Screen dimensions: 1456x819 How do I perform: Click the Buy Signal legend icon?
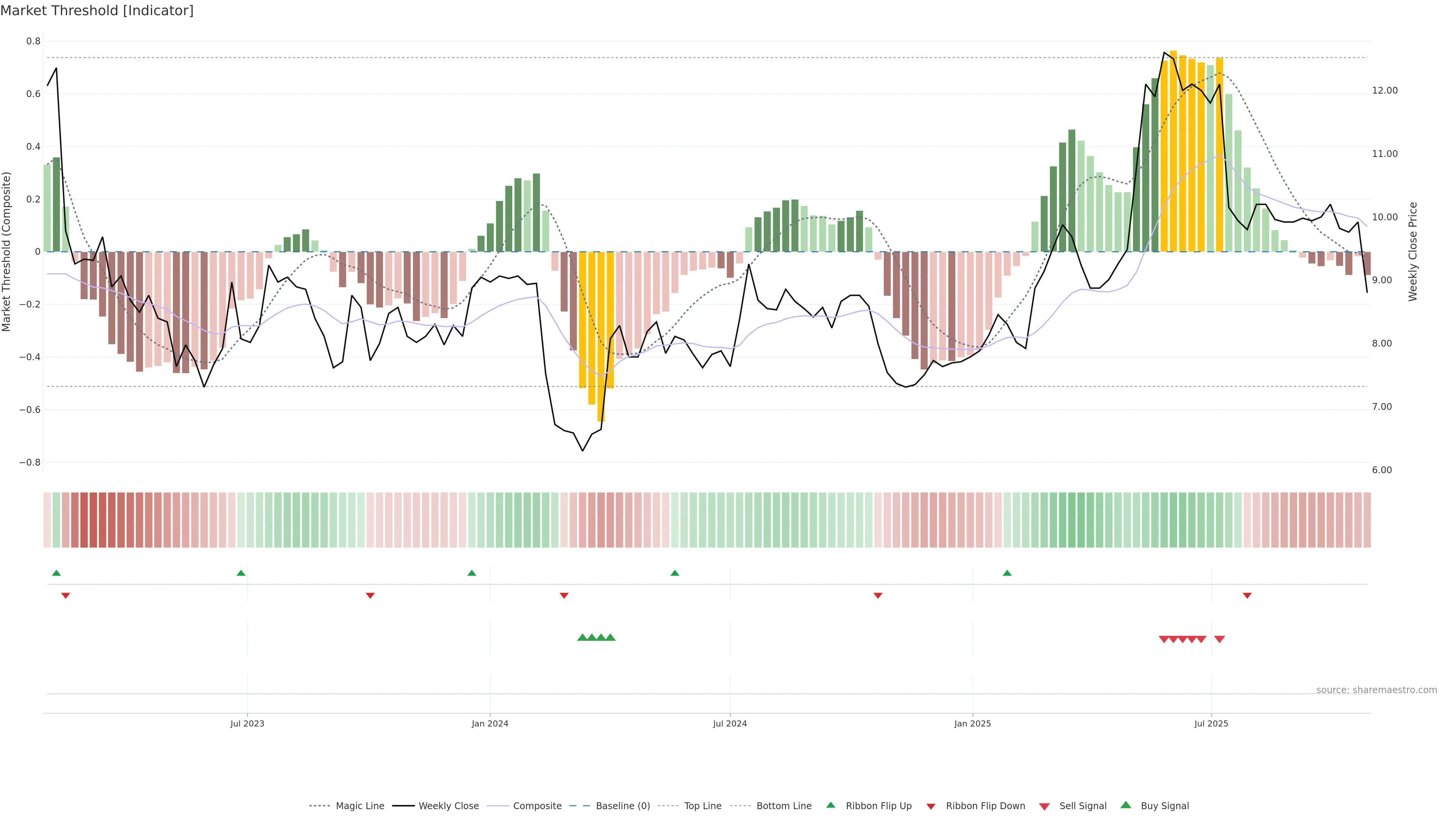1126,805
